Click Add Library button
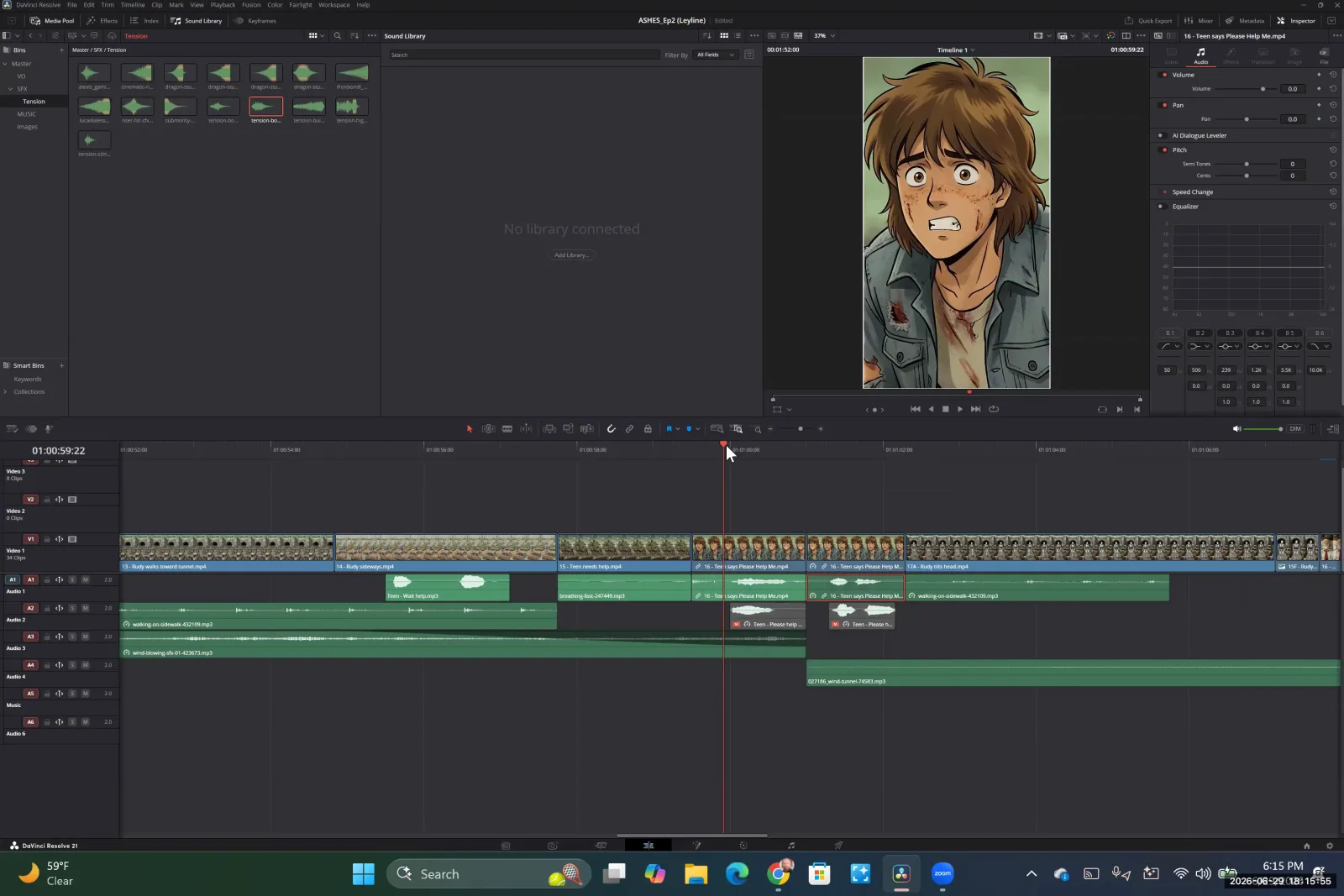 pos(571,255)
